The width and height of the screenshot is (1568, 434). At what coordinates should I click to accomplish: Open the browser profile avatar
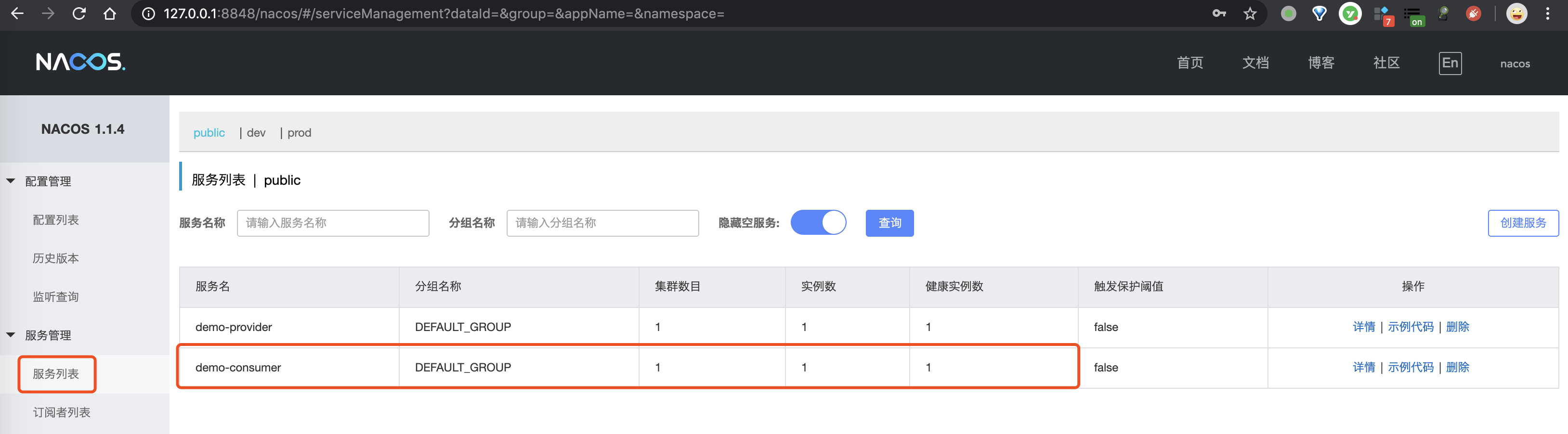coord(1517,13)
